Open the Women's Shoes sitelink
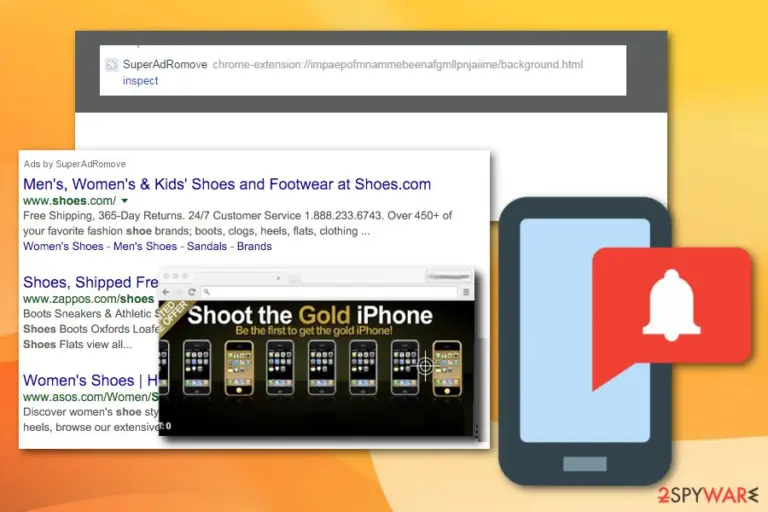 tap(63, 246)
